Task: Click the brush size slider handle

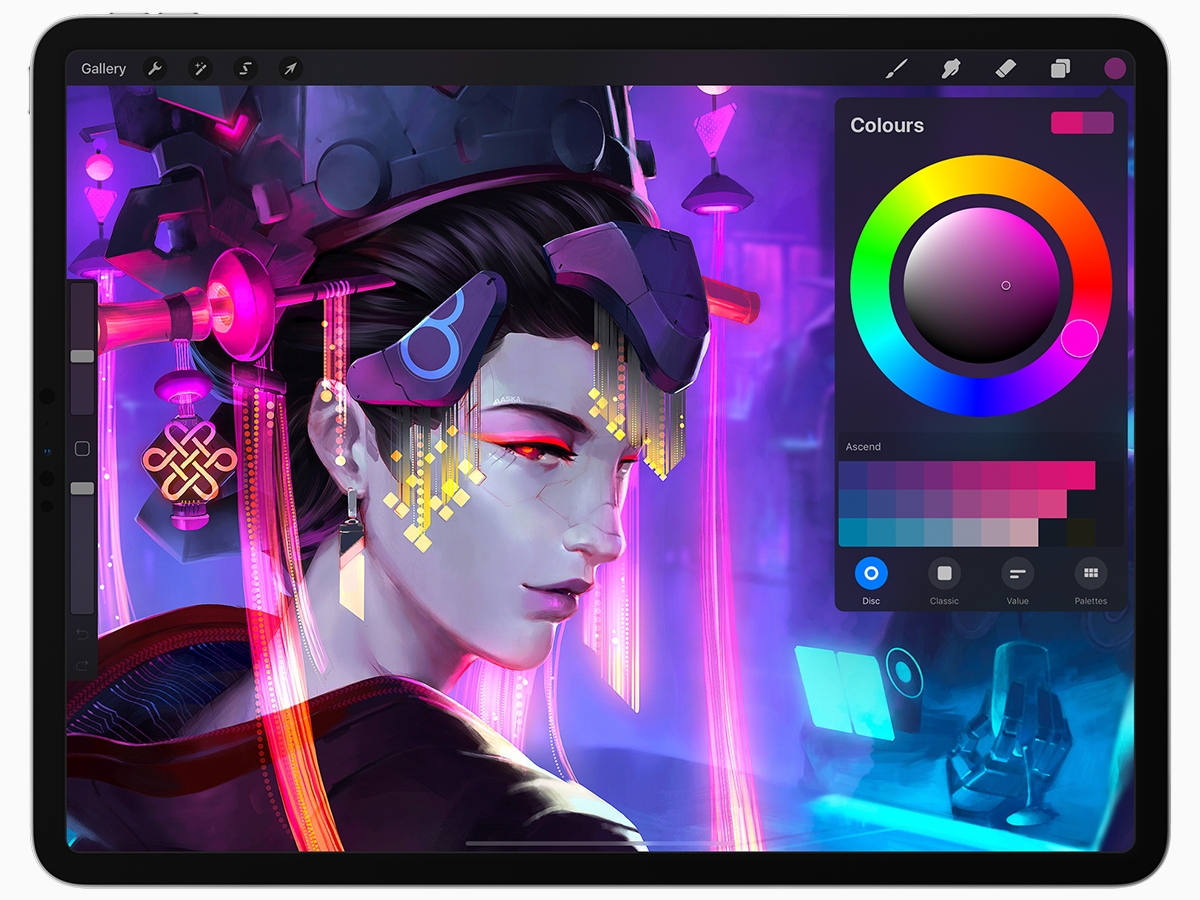Action: [x=82, y=356]
